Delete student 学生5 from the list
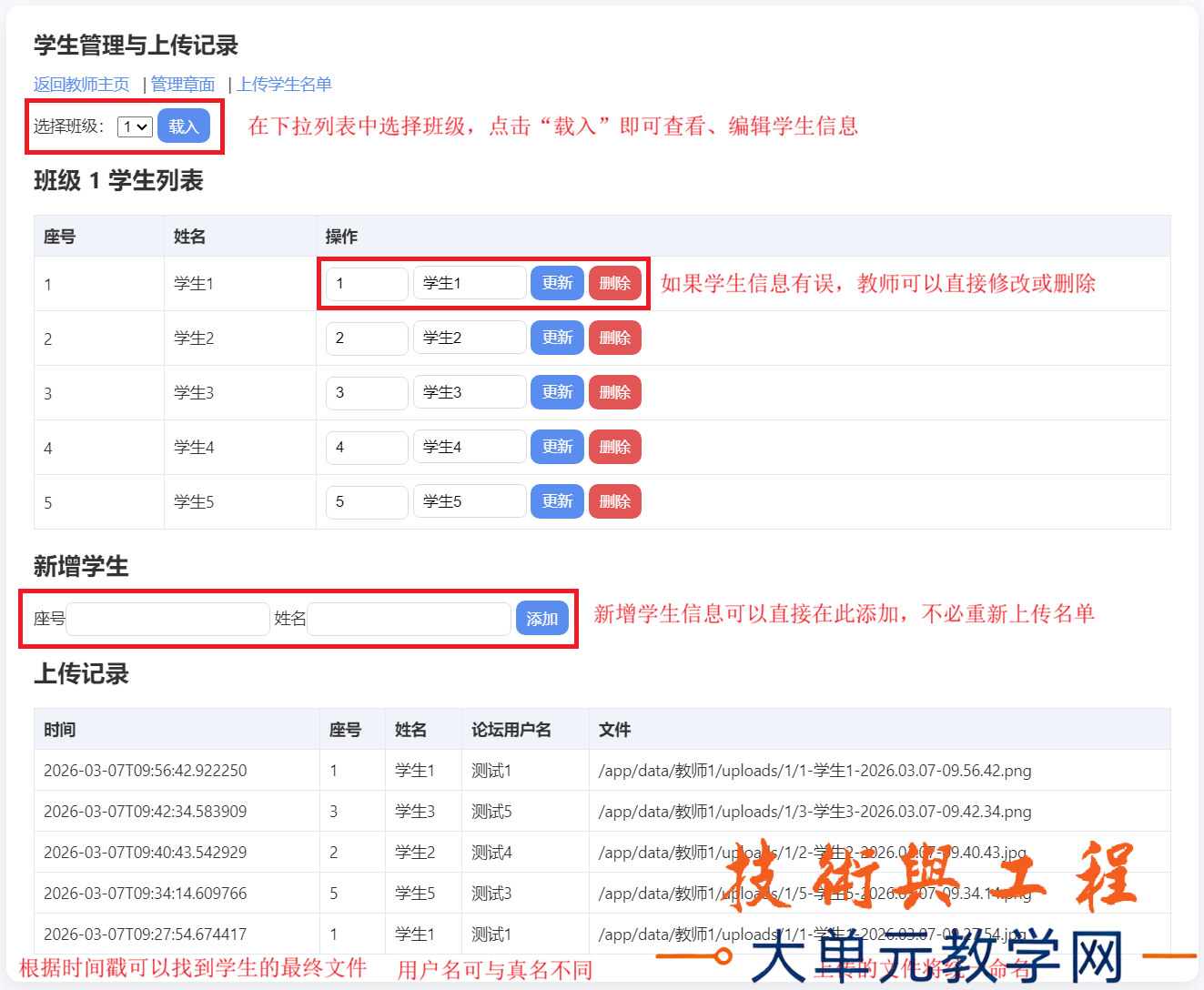 pyautogui.click(x=614, y=500)
